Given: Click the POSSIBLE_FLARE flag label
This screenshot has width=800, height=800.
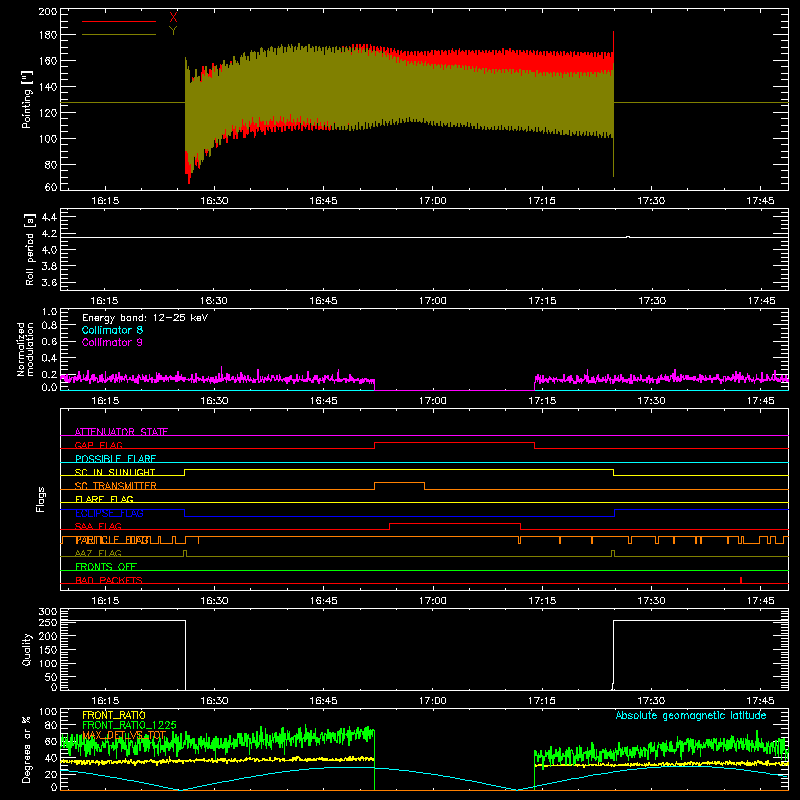Looking at the screenshot, I should [x=115, y=459].
